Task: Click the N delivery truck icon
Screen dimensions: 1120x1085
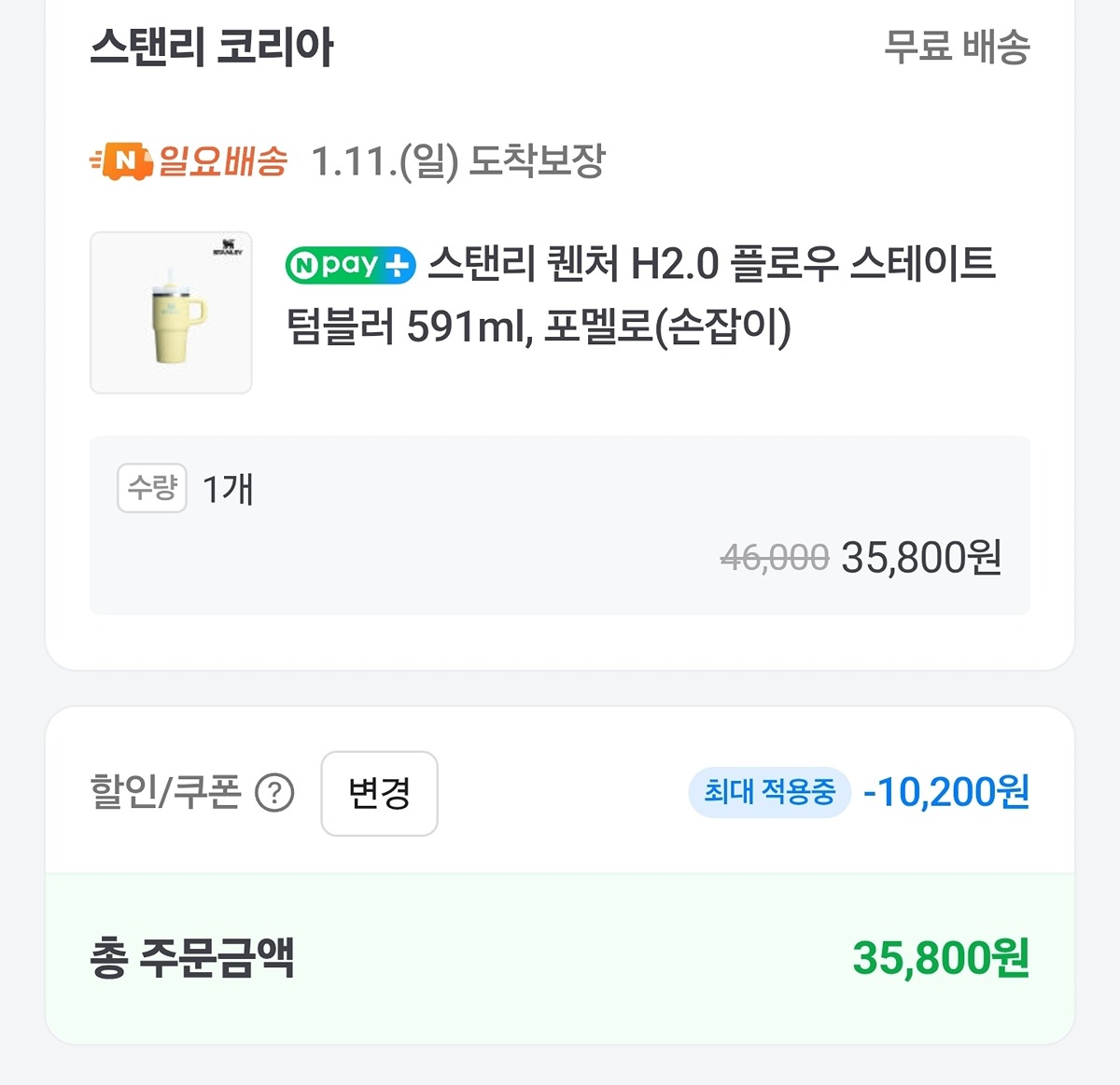Action: pos(121,161)
